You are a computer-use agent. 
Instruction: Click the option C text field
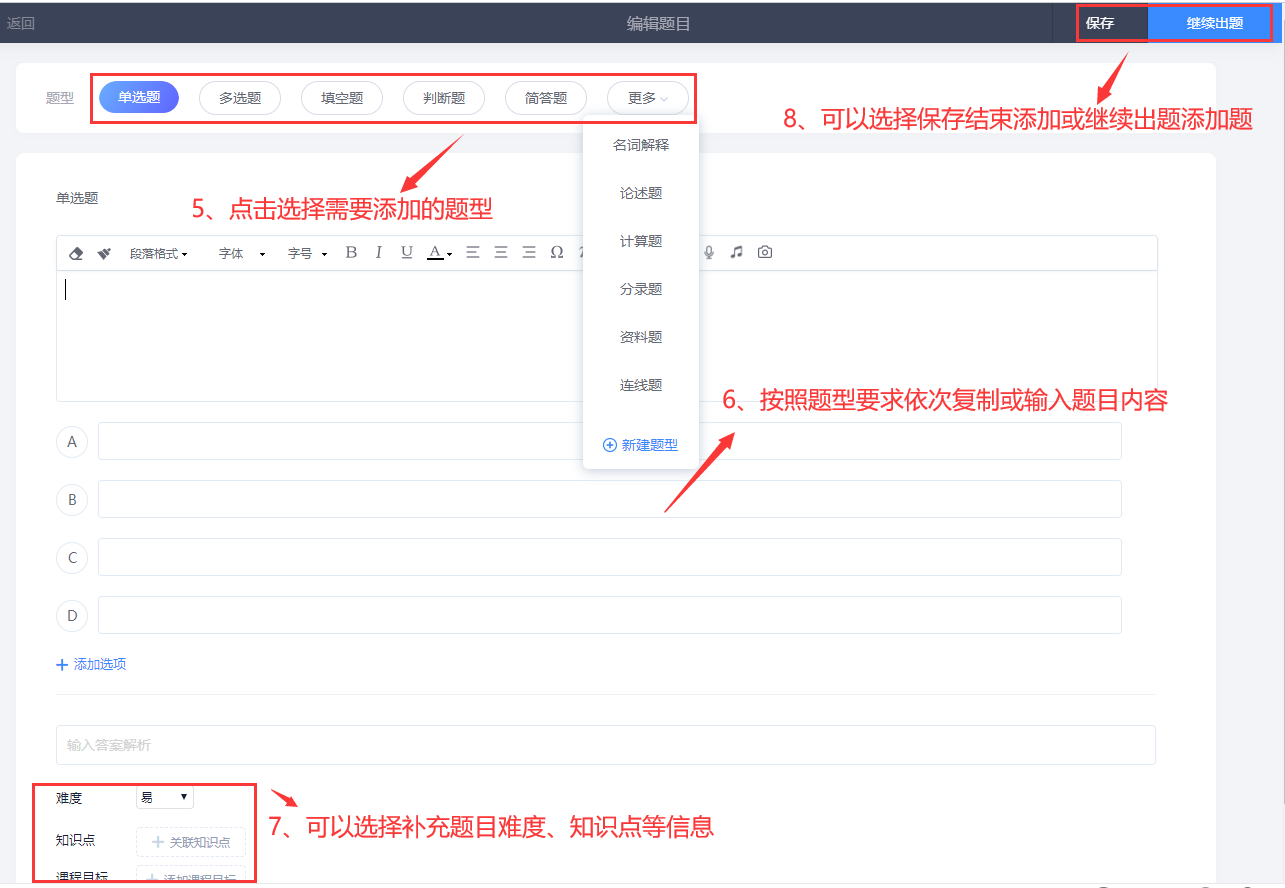coord(609,557)
